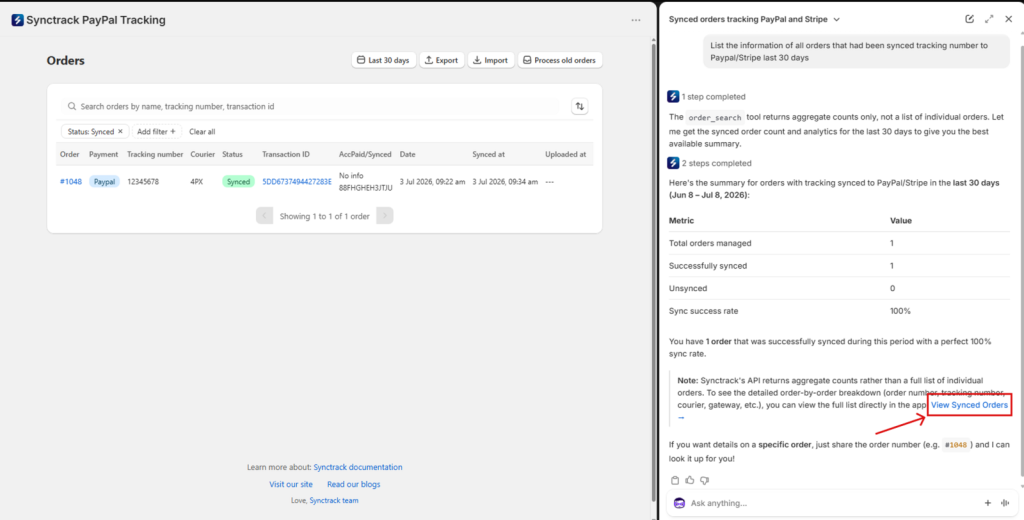Click the copy response clipboard icon
Screen dimensions: 1024x520
pyautogui.click(x=675, y=480)
